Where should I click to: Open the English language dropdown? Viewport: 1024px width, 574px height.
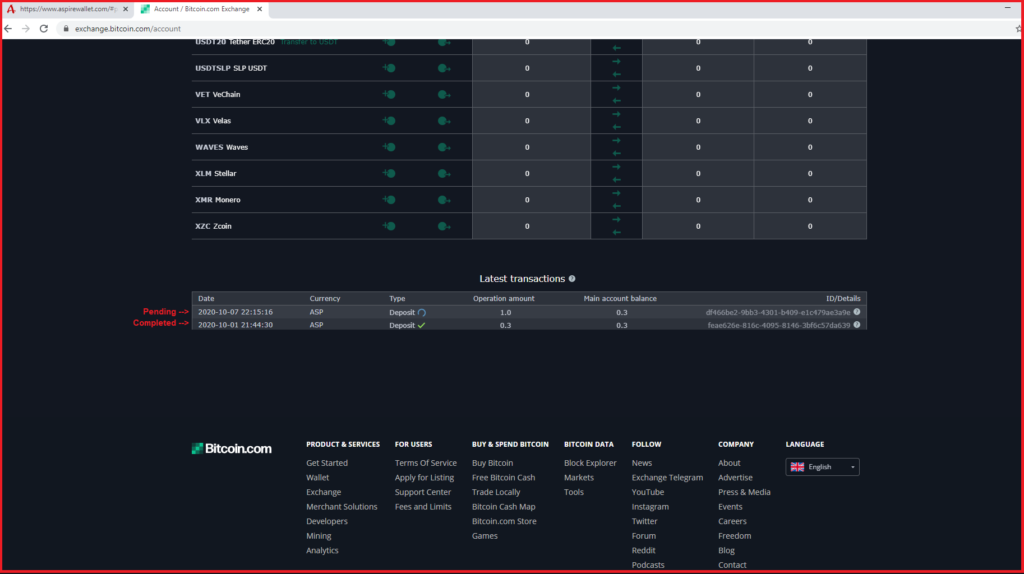click(822, 467)
